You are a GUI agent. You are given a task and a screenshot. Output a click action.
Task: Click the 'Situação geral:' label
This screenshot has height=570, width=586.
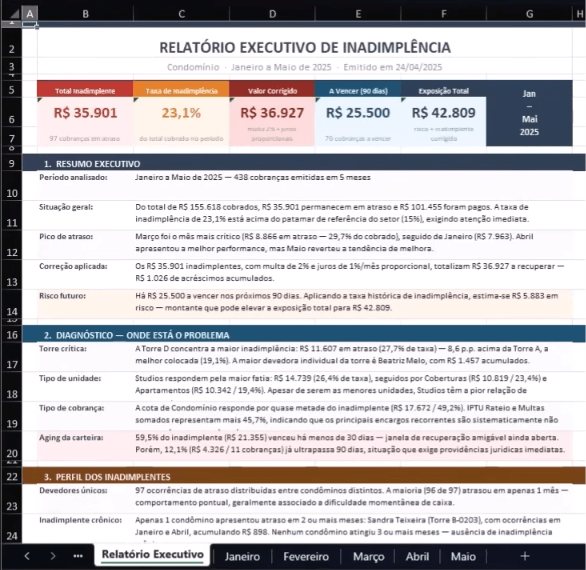click(x=66, y=207)
